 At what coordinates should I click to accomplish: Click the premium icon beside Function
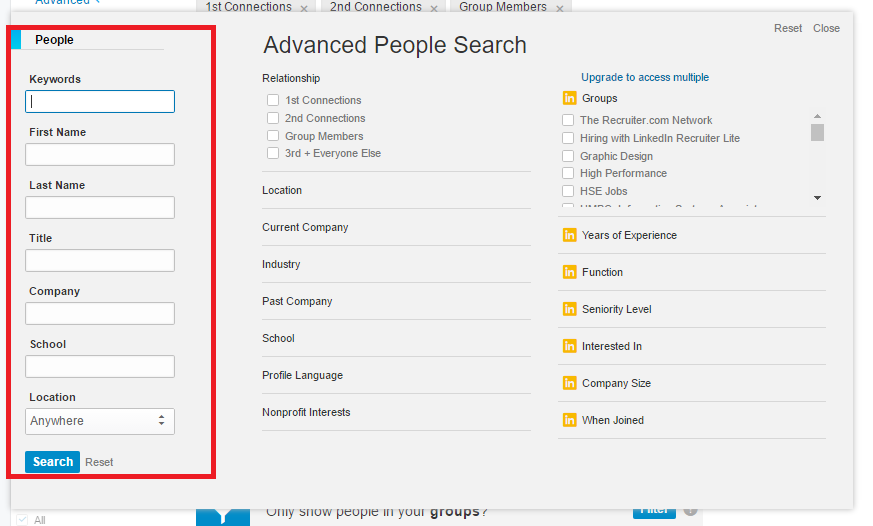569,272
